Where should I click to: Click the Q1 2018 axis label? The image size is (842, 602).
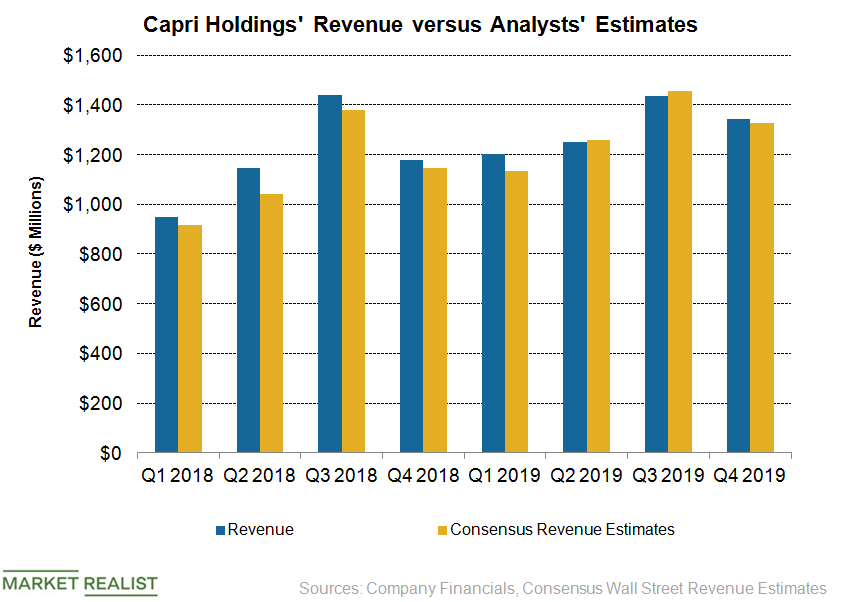[x=177, y=475]
